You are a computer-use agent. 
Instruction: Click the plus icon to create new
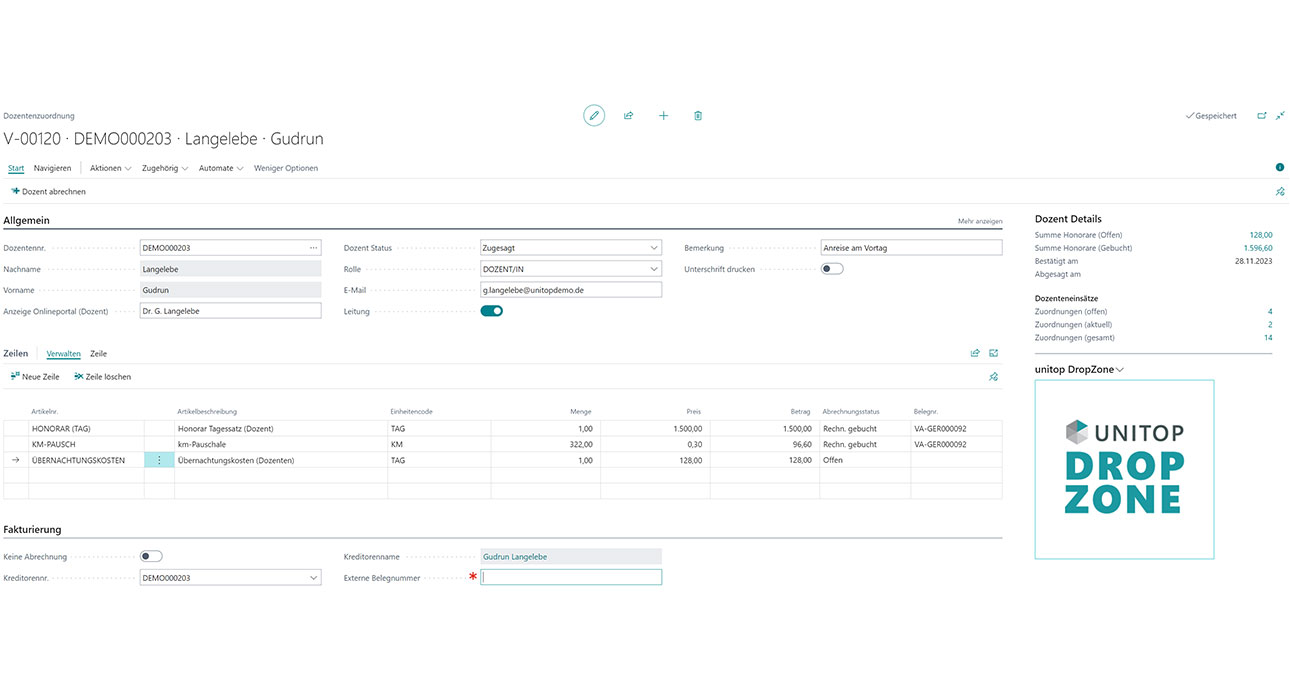point(663,116)
